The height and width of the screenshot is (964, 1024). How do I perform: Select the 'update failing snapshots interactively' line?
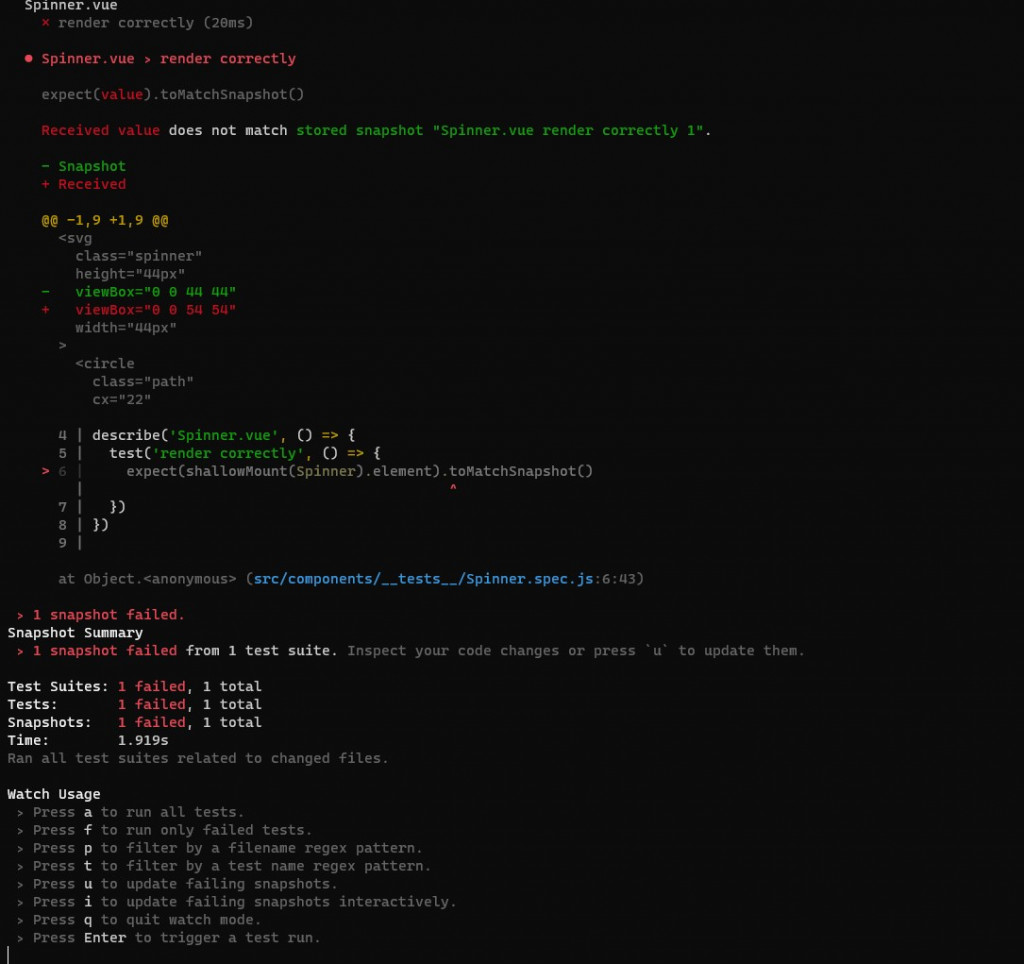tap(236, 902)
